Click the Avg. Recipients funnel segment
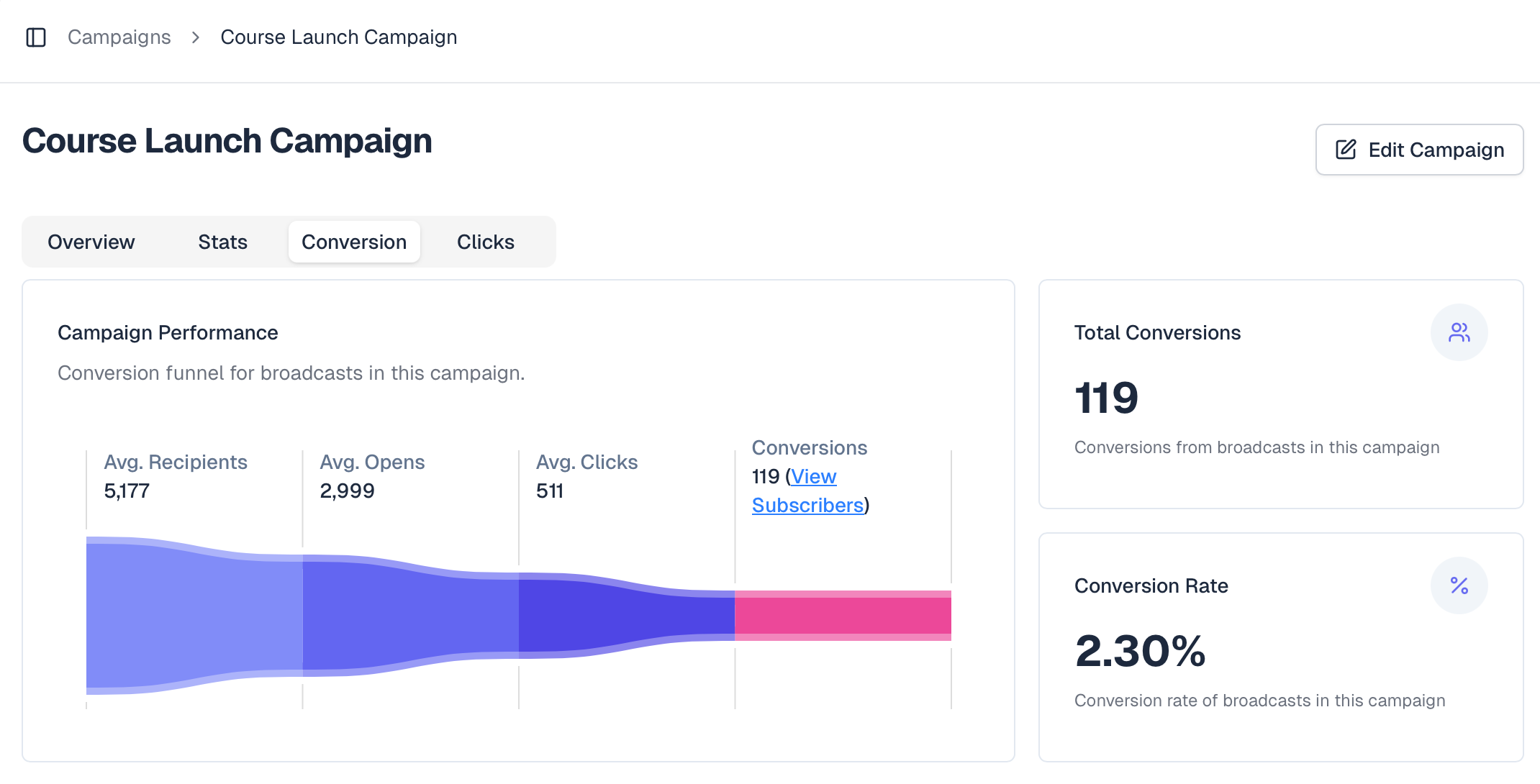The width and height of the screenshot is (1540, 784). pyautogui.click(x=194, y=616)
